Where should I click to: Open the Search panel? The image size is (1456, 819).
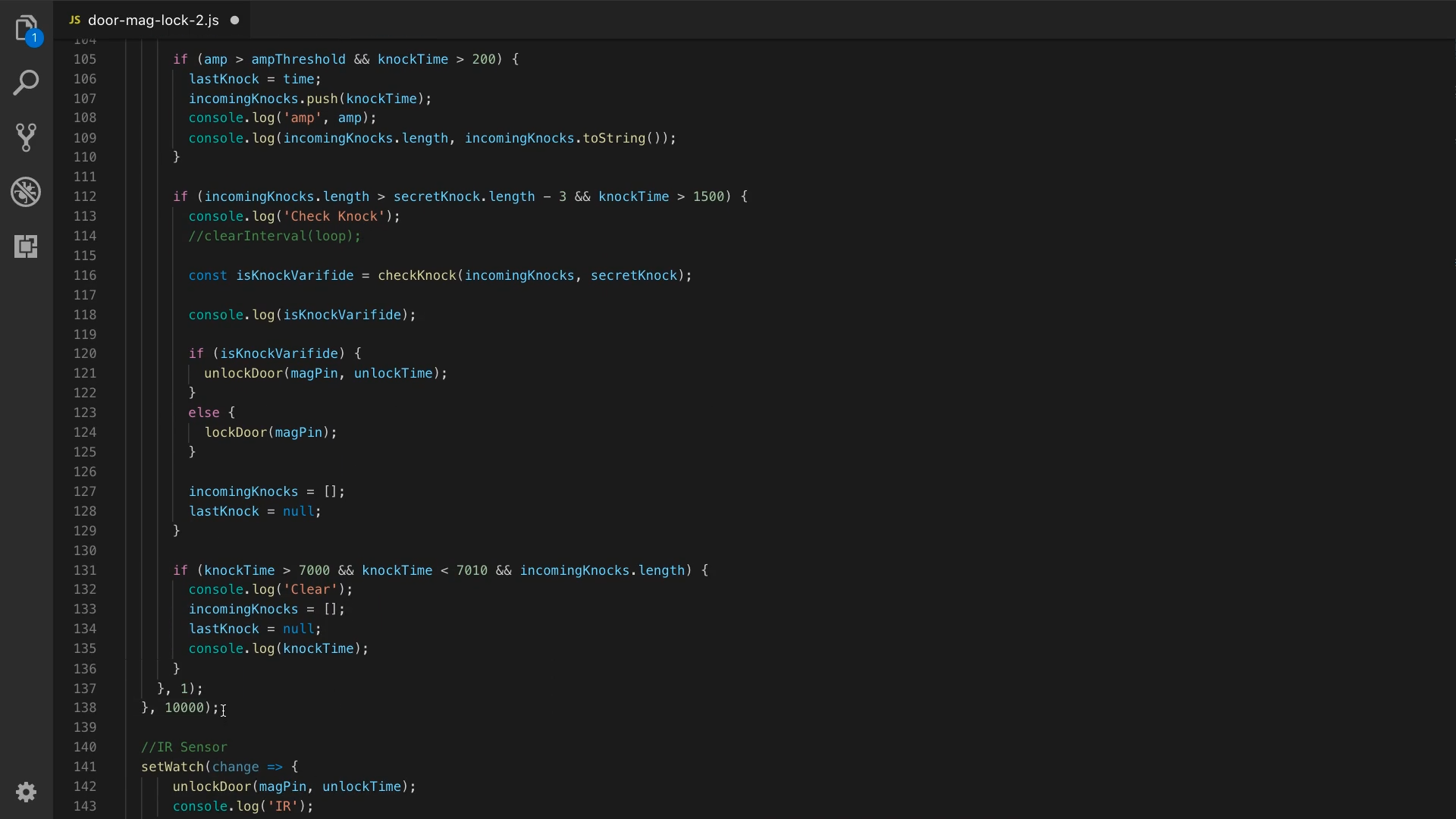click(x=26, y=83)
